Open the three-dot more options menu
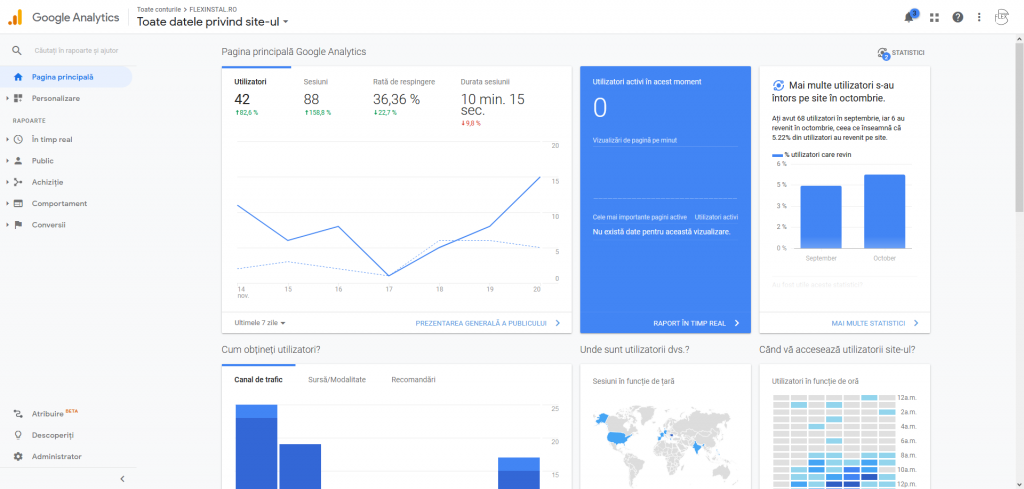This screenshot has height=489, width=1024. click(979, 18)
